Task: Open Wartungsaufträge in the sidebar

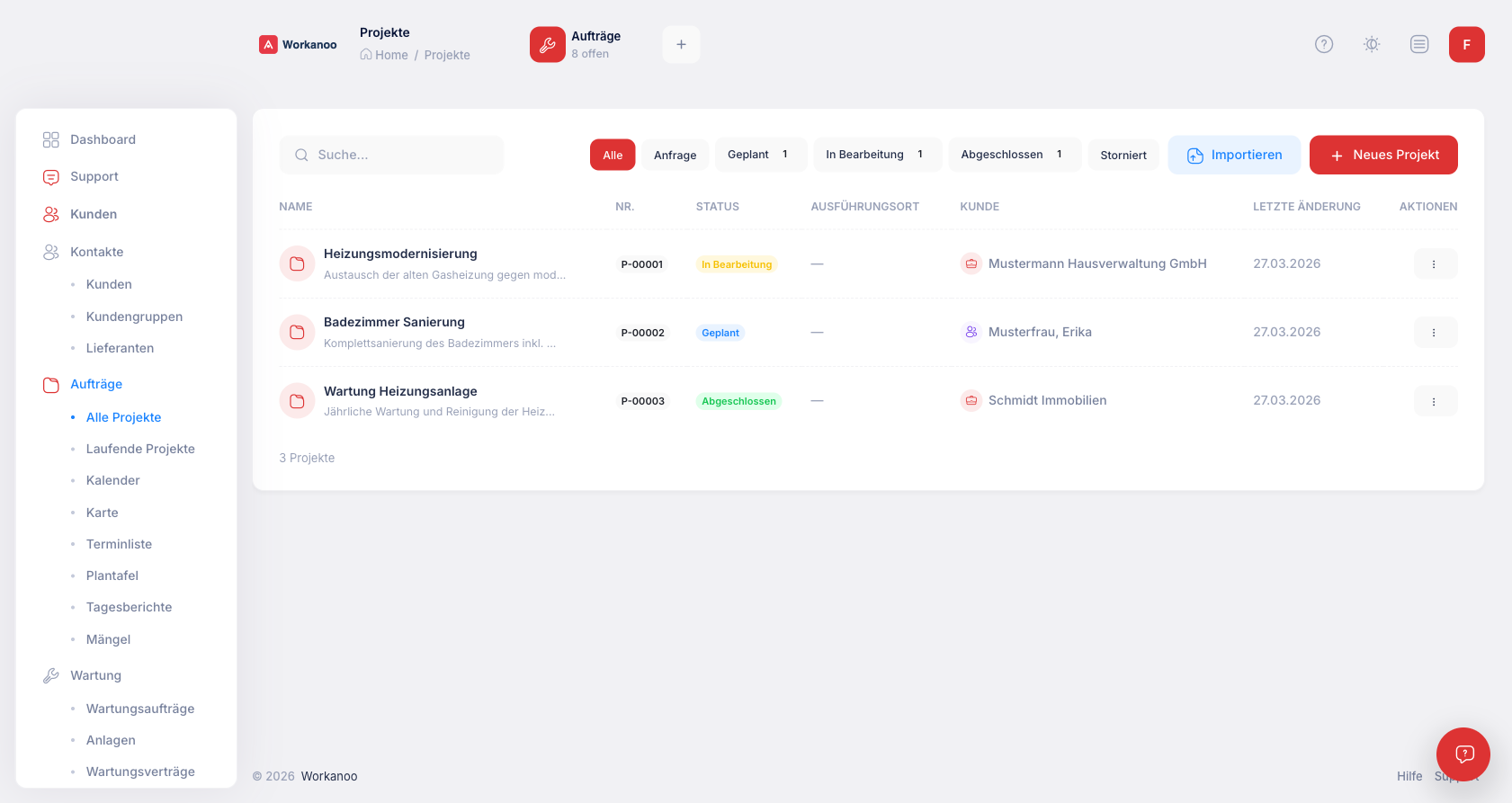Action: click(140, 709)
